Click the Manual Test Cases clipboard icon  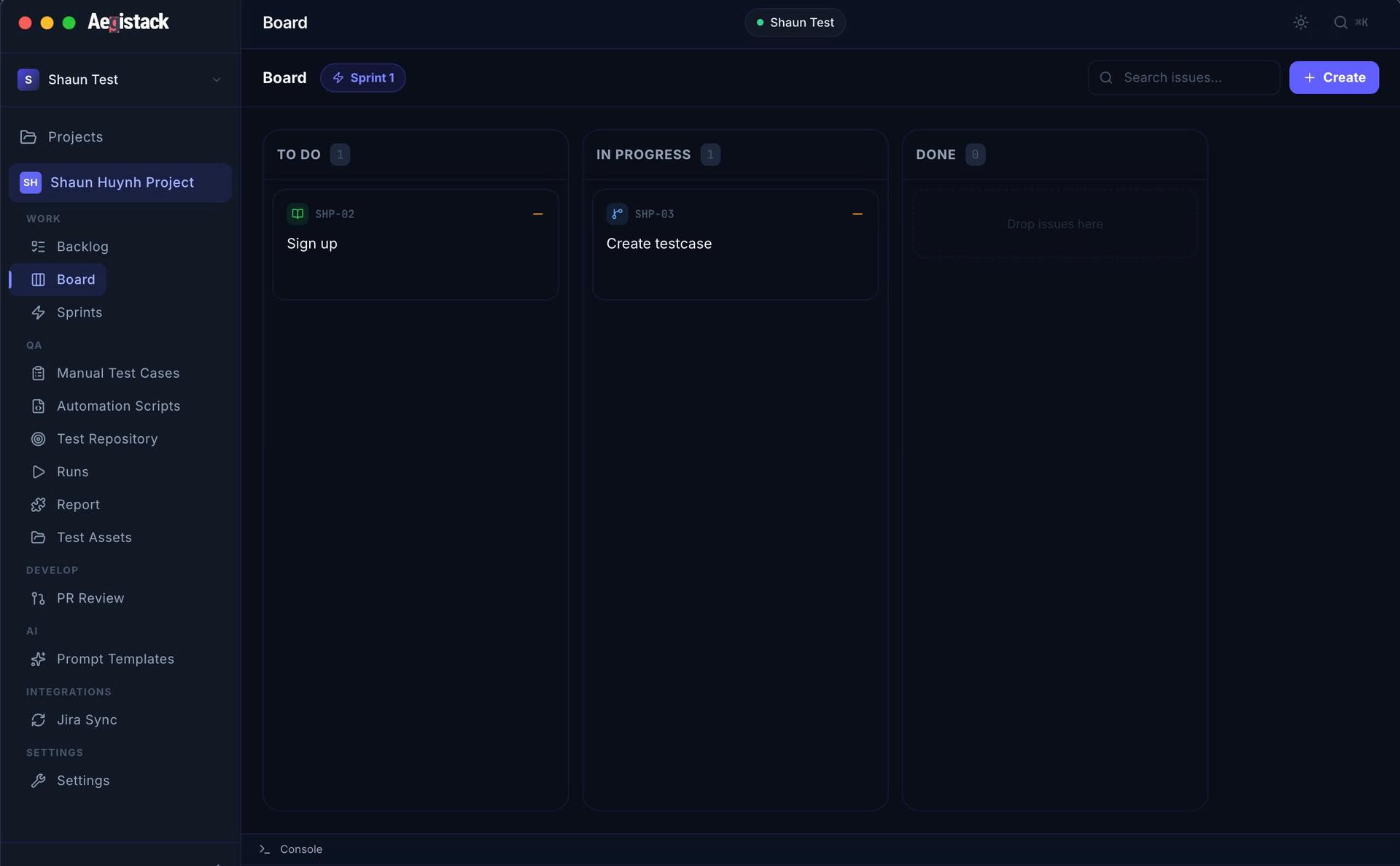[38, 374]
